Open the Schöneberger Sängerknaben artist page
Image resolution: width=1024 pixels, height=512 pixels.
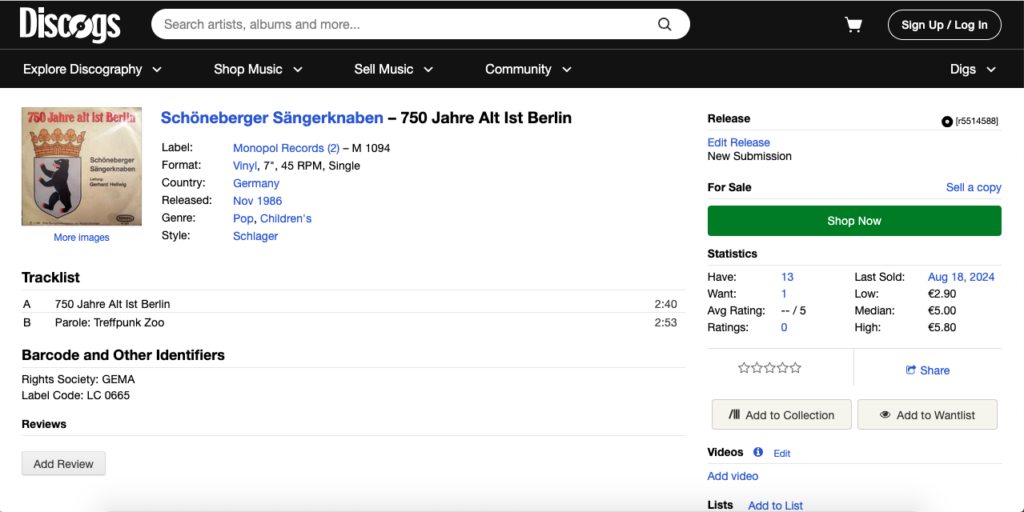(x=272, y=118)
